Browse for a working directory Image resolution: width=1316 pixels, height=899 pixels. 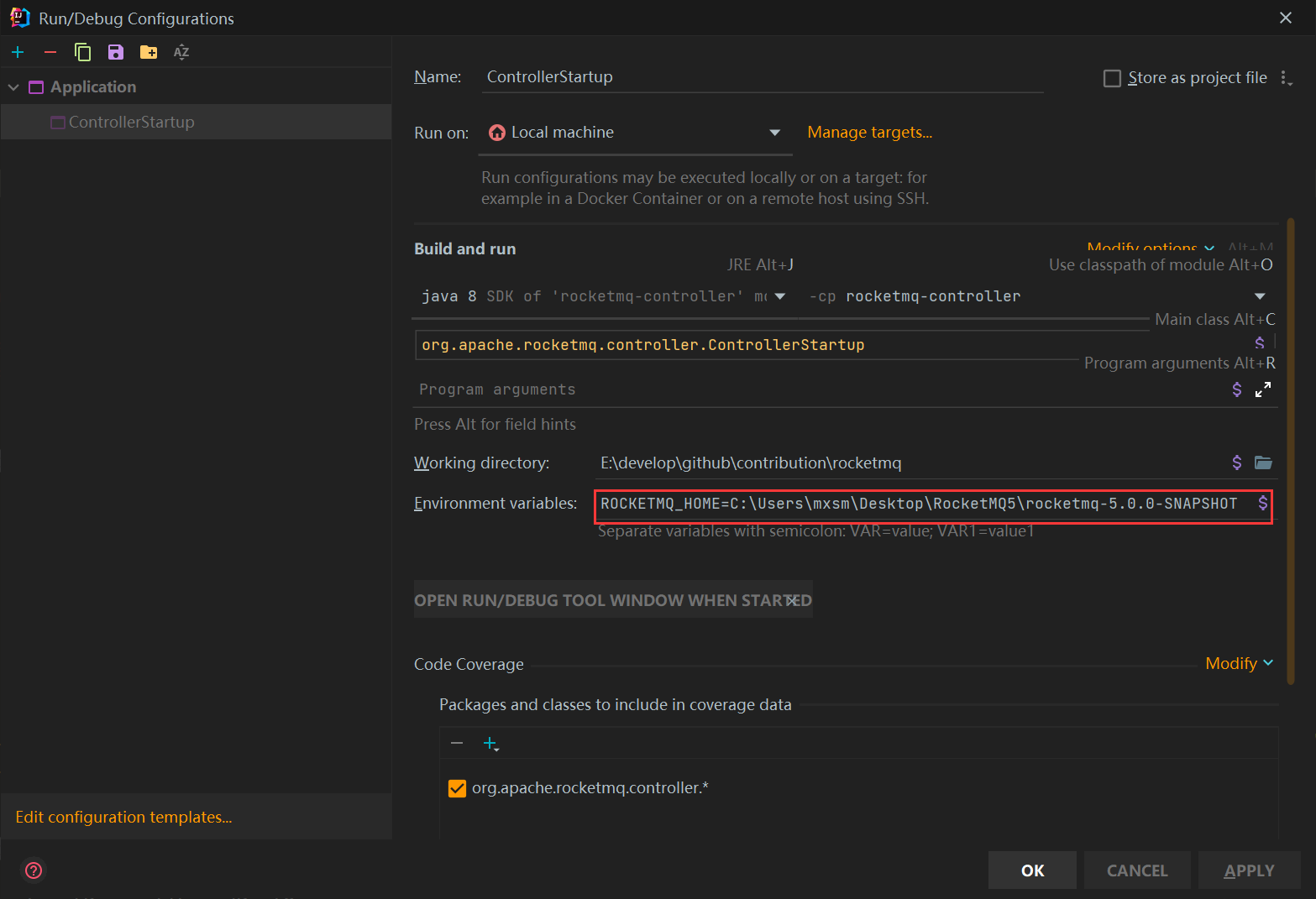coord(1263,463)
